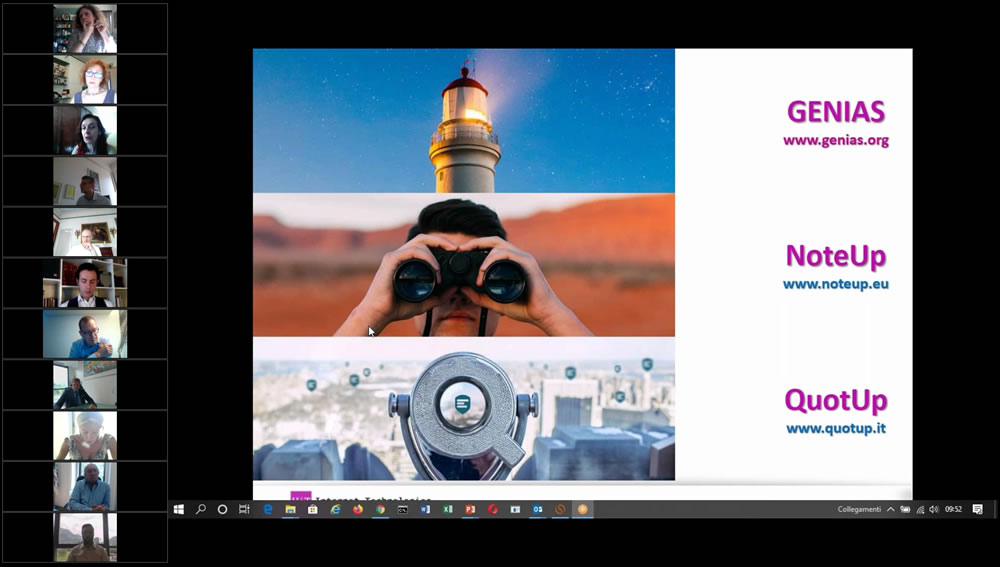Open the www.genias.org link
Viewport: 1000px width, 567px height.
pyautogui.click(x=835, y=140)
